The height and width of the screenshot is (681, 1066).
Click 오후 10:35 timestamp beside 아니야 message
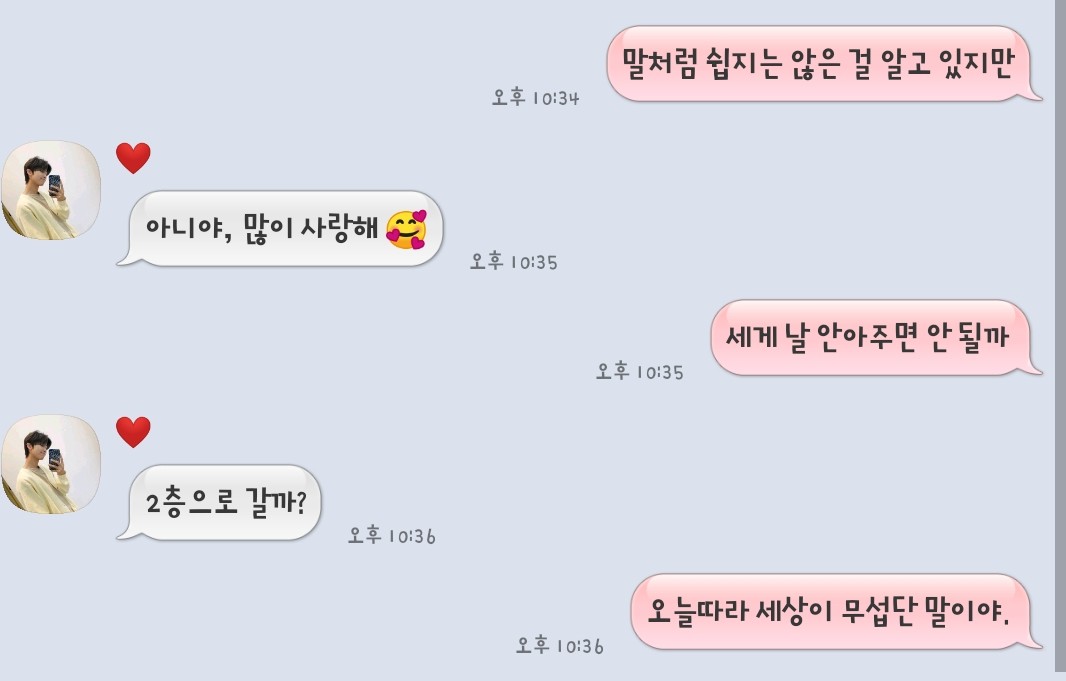[x=514, y=262]
